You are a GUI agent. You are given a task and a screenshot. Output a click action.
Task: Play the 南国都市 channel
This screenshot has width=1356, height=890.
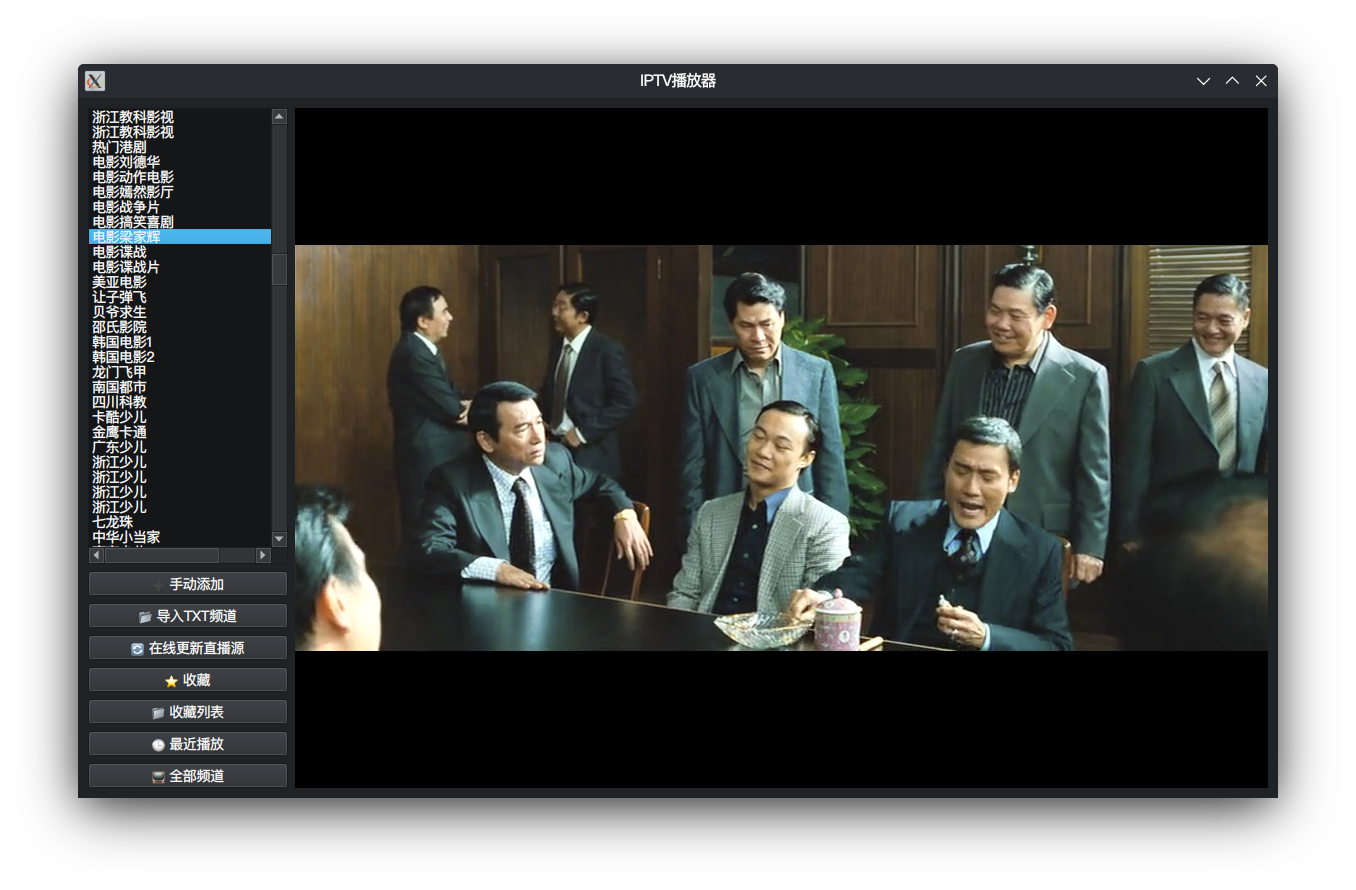[180, 387]
